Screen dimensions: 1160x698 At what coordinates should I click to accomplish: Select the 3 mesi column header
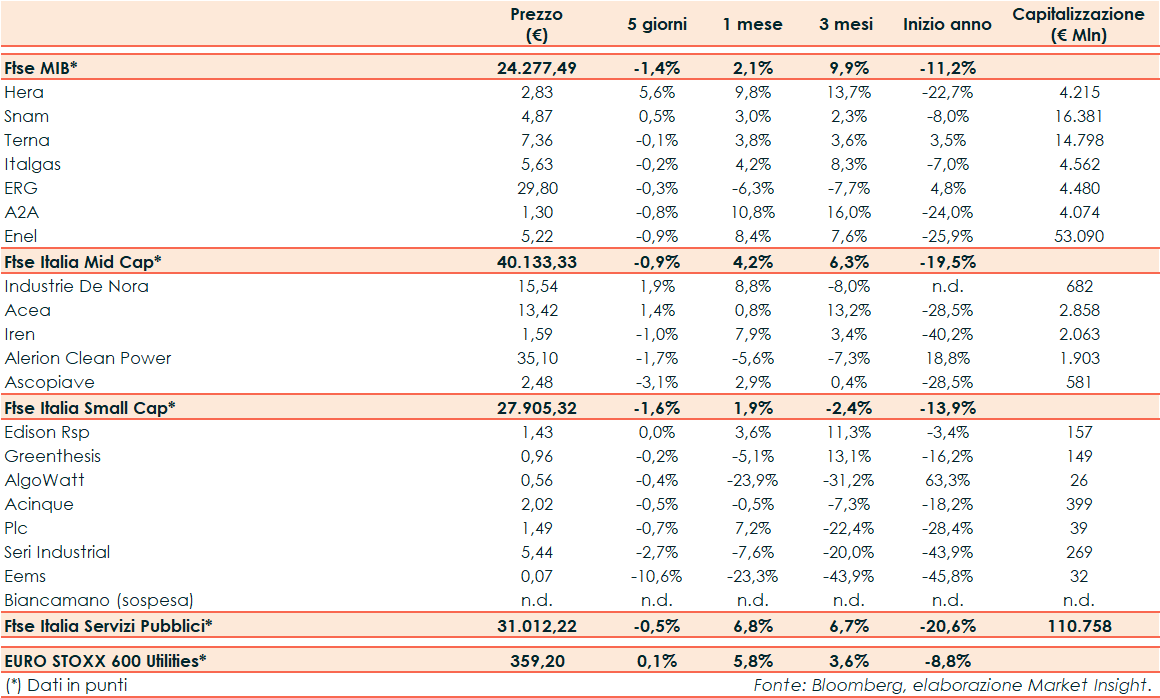pos(845,25)
